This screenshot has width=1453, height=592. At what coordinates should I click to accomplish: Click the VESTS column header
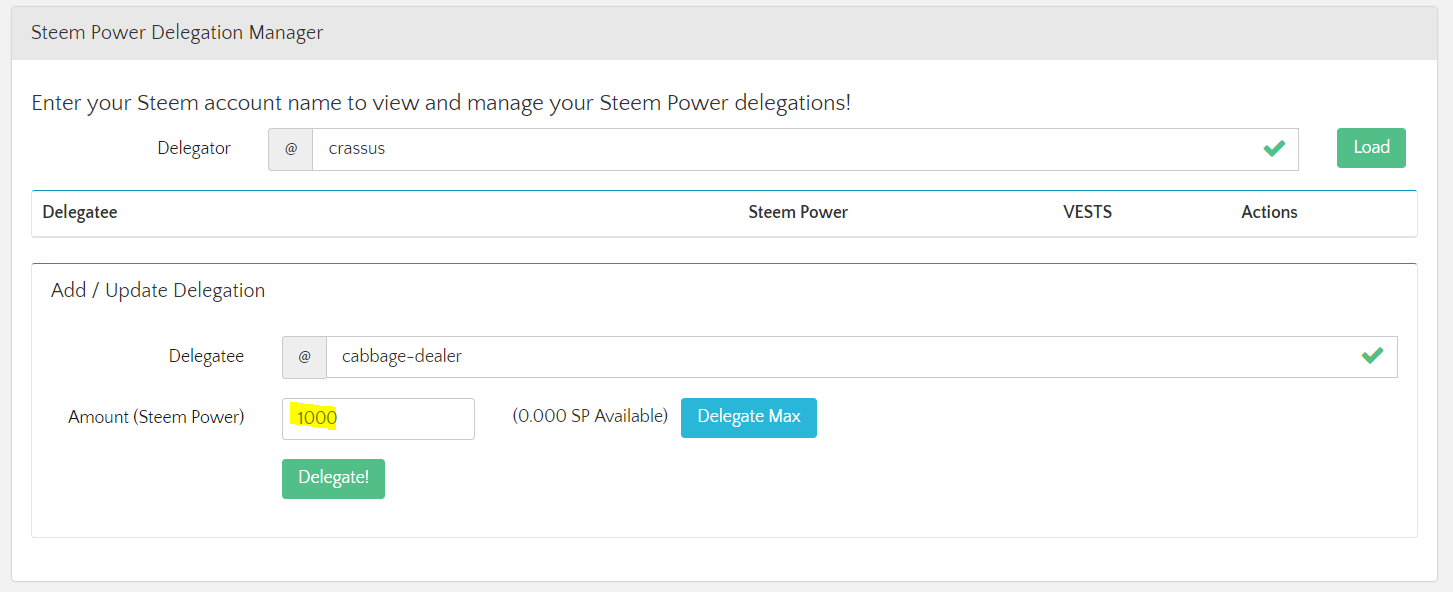click(x=1088, y=212)
